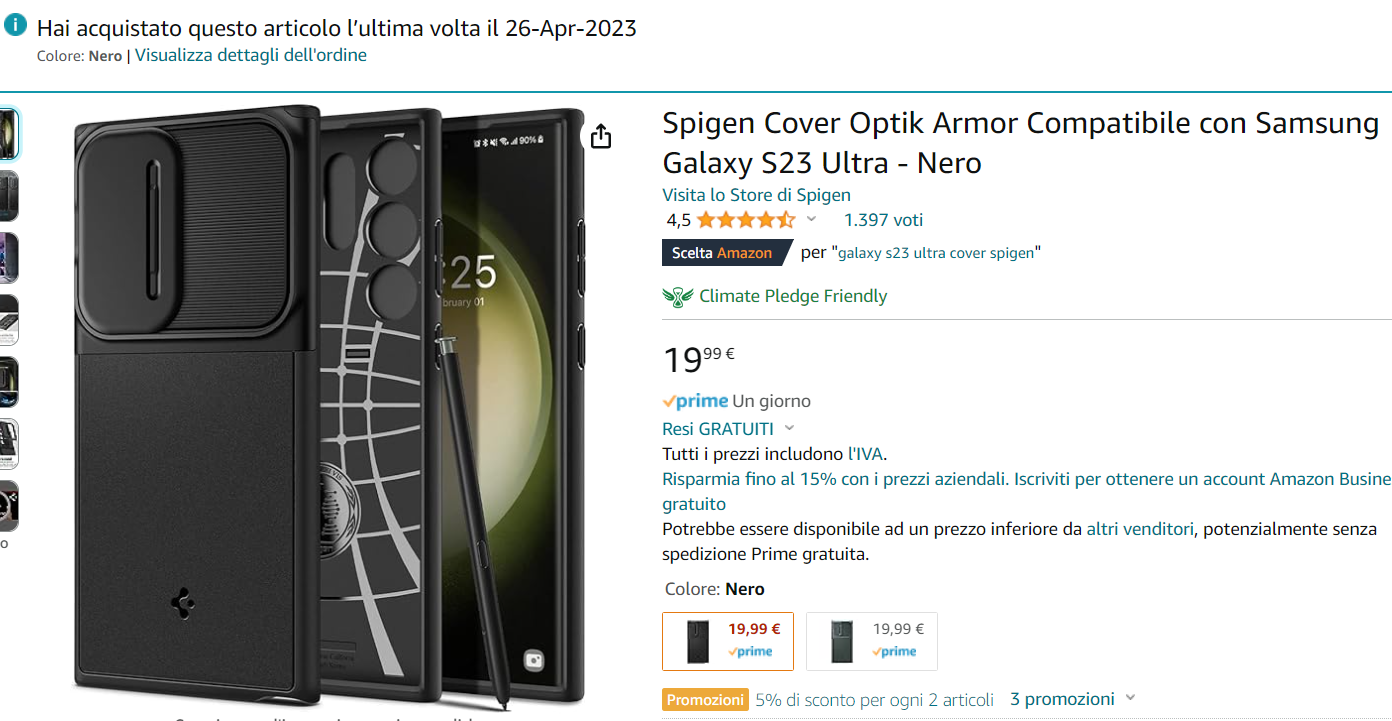
Task: Click the galaxy s23 ultra cover spigen search link
Action: point(936,253)
